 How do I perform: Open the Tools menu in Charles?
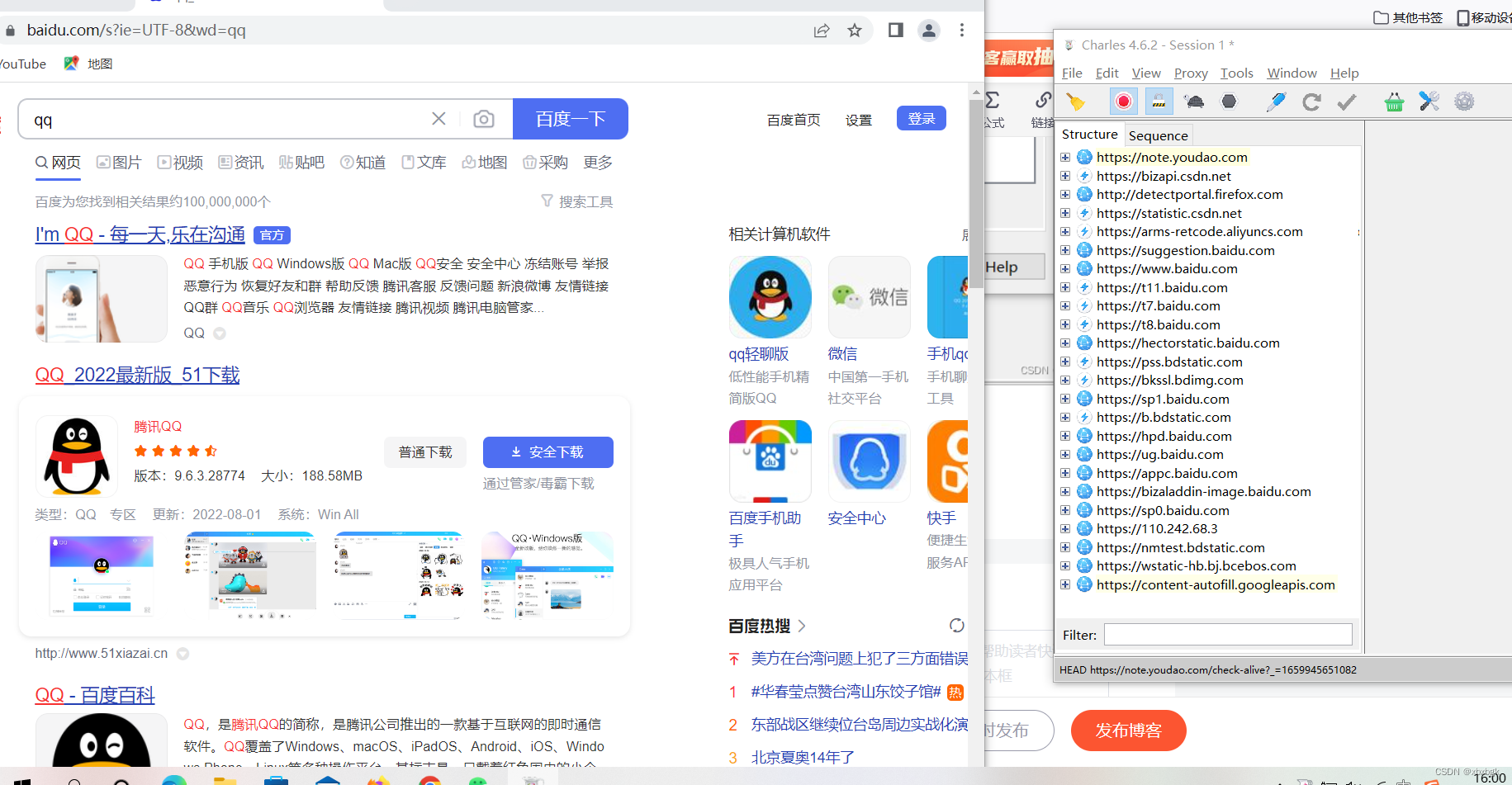[x=1237, y=73]
